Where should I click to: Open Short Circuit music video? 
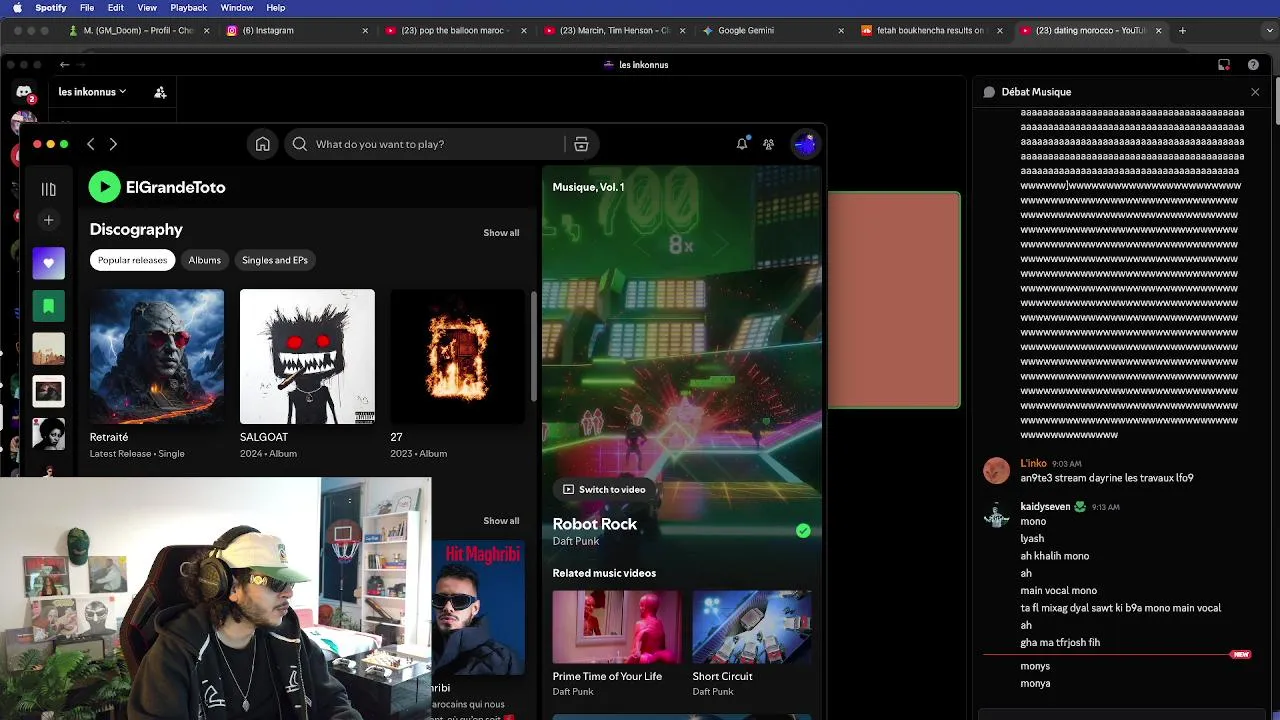pyautogui.click(x=752, y=627)
